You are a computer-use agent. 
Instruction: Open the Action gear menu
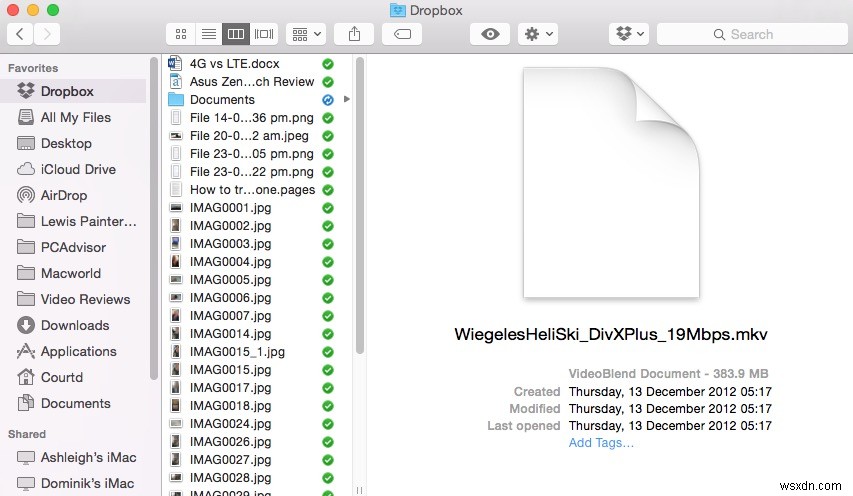(x=538, y=34)
